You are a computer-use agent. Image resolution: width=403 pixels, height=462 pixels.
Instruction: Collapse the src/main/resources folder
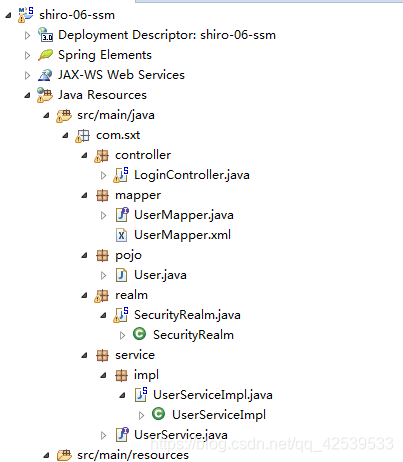pyautogui.click(x=46, y=455)
